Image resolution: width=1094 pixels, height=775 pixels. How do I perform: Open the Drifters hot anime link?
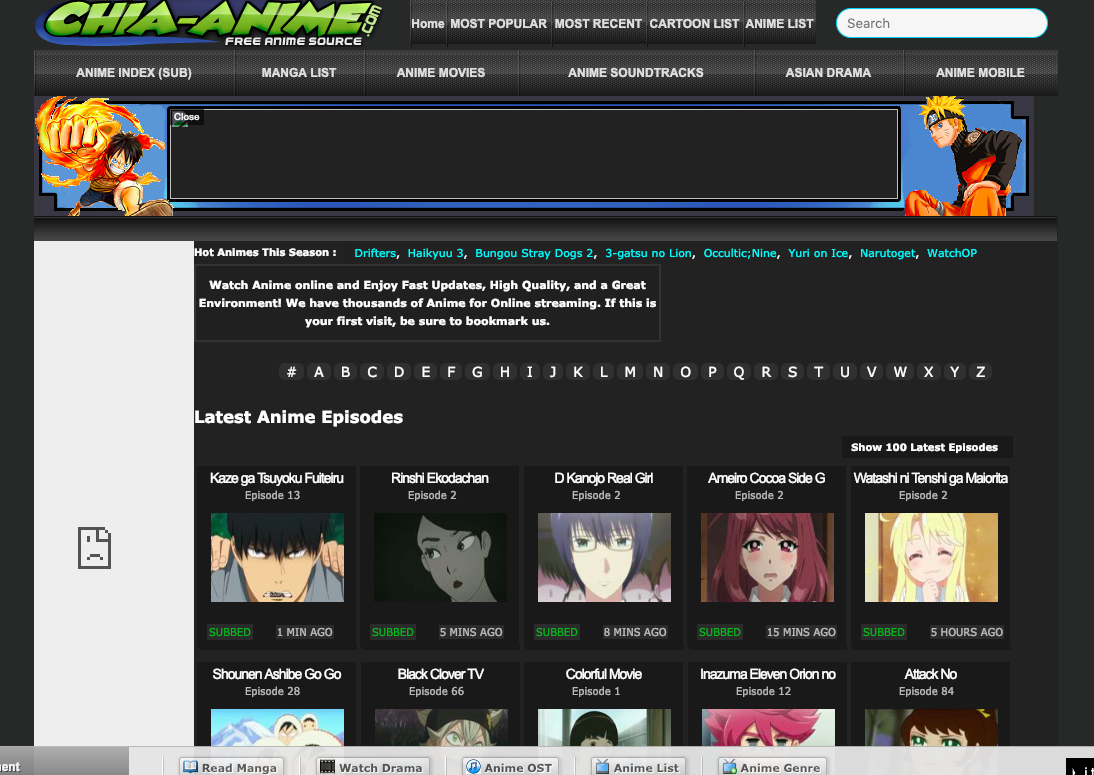click(x=375, y=253)
